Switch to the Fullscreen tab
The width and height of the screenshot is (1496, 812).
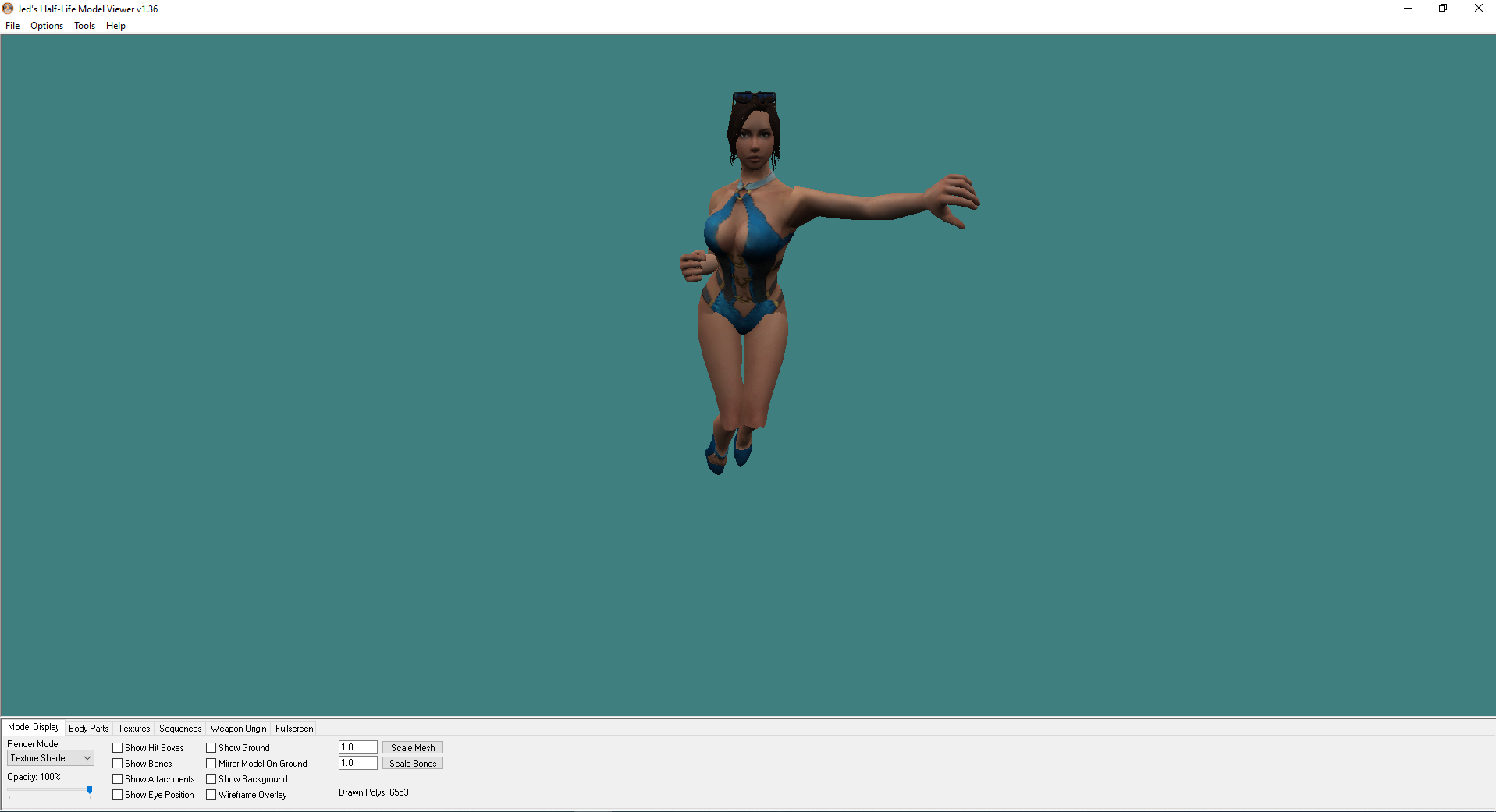(294, 729)
